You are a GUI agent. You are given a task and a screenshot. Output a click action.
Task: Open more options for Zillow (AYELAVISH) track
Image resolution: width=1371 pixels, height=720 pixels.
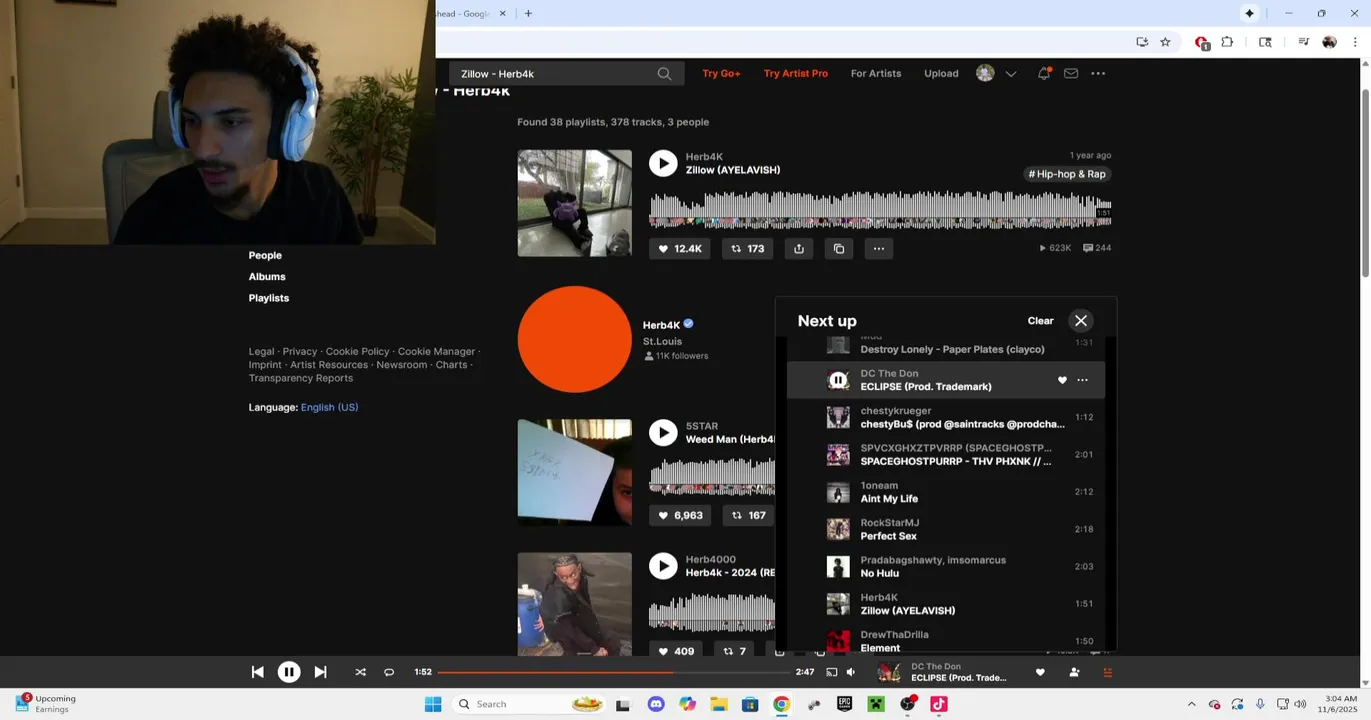[878, 249]
